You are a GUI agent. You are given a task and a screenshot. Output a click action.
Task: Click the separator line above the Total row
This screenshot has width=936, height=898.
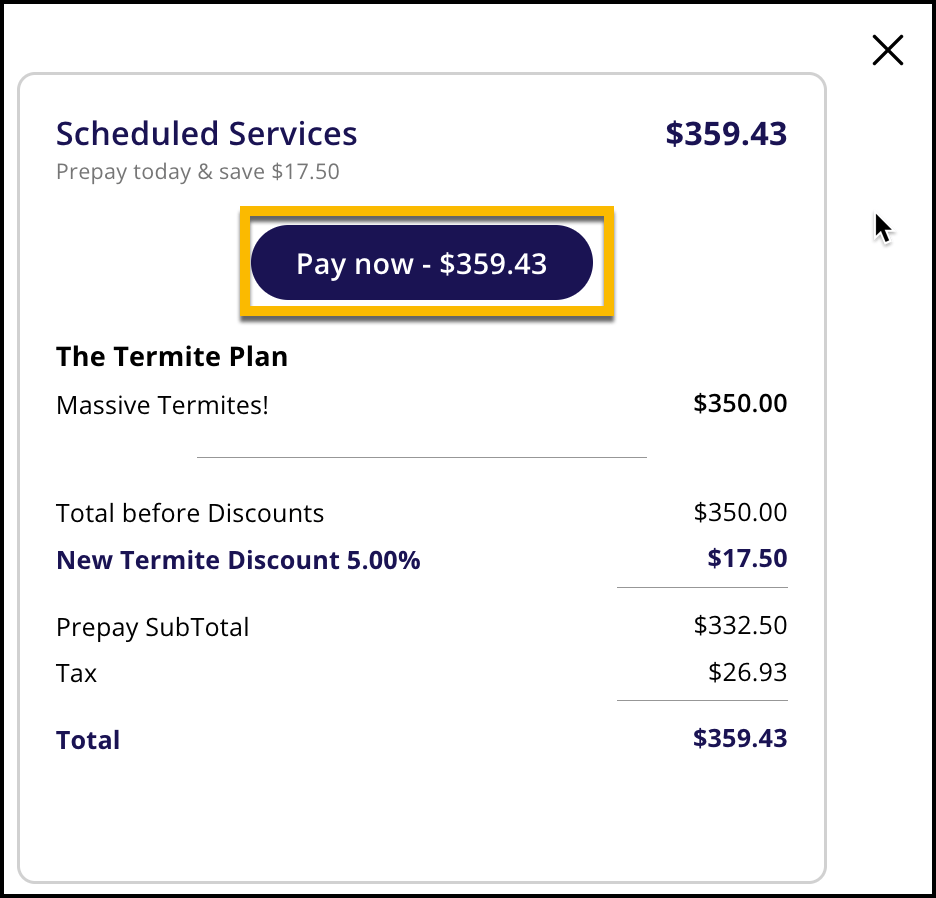tap(702, 700)
